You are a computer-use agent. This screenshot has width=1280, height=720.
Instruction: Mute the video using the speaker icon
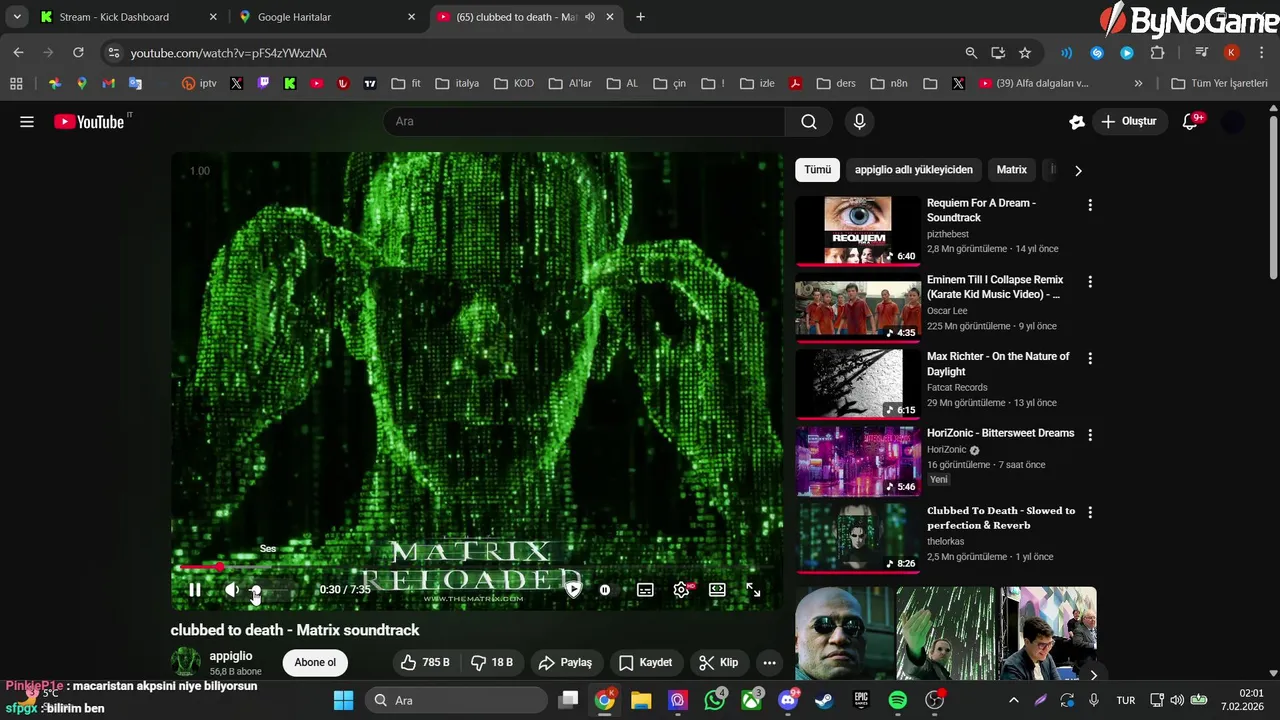[x=231, y=590]
